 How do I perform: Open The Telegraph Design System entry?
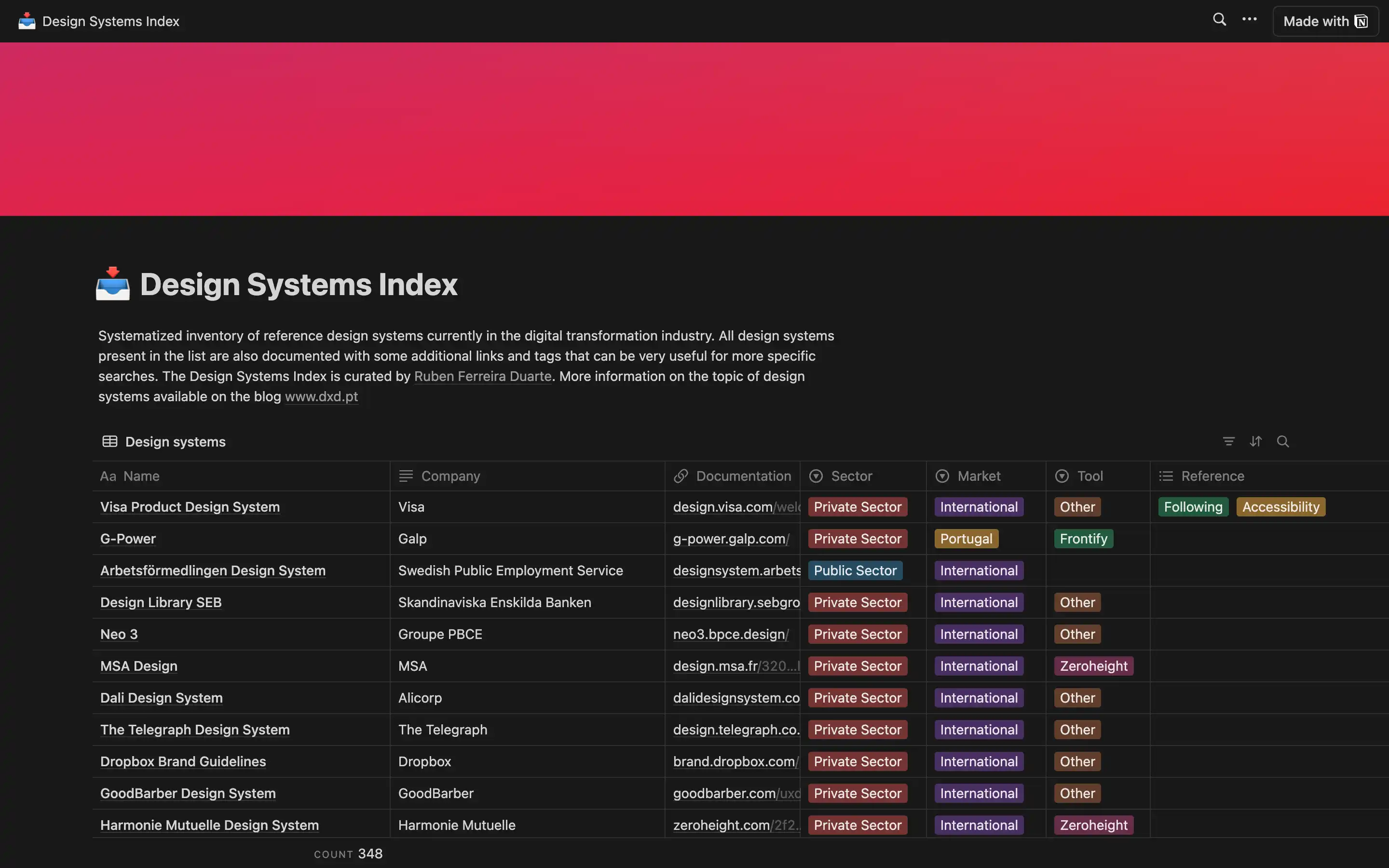pyautogui.click(x=195, y=730)
